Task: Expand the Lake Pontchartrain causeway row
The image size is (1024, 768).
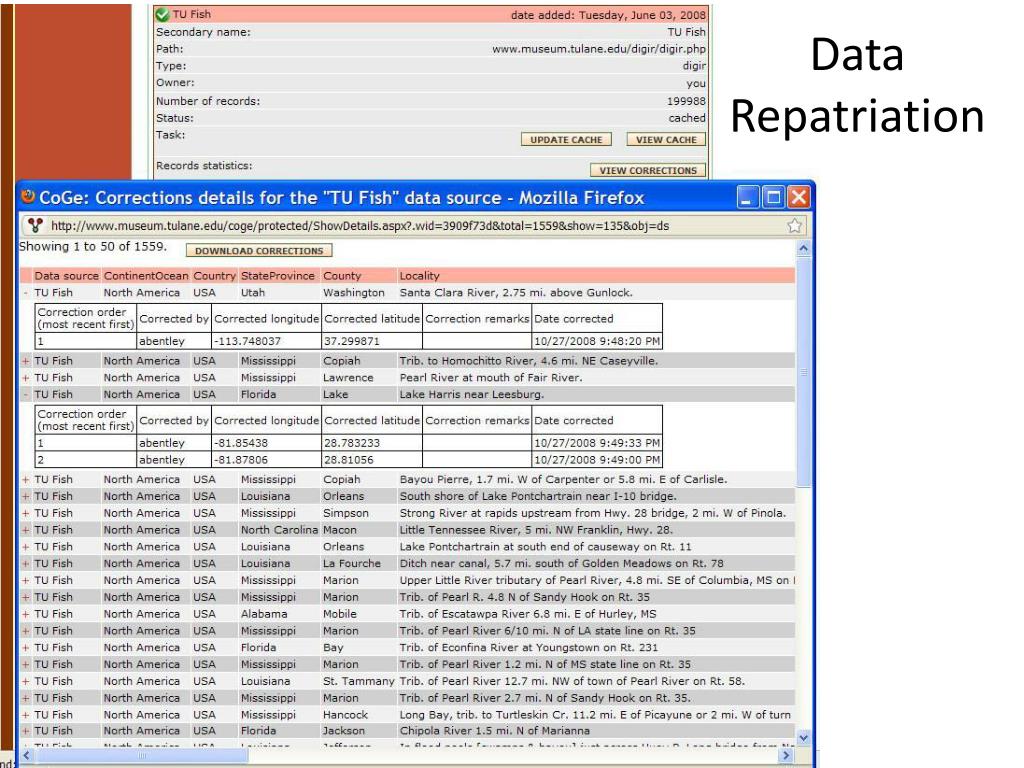Action: (26, 547)
